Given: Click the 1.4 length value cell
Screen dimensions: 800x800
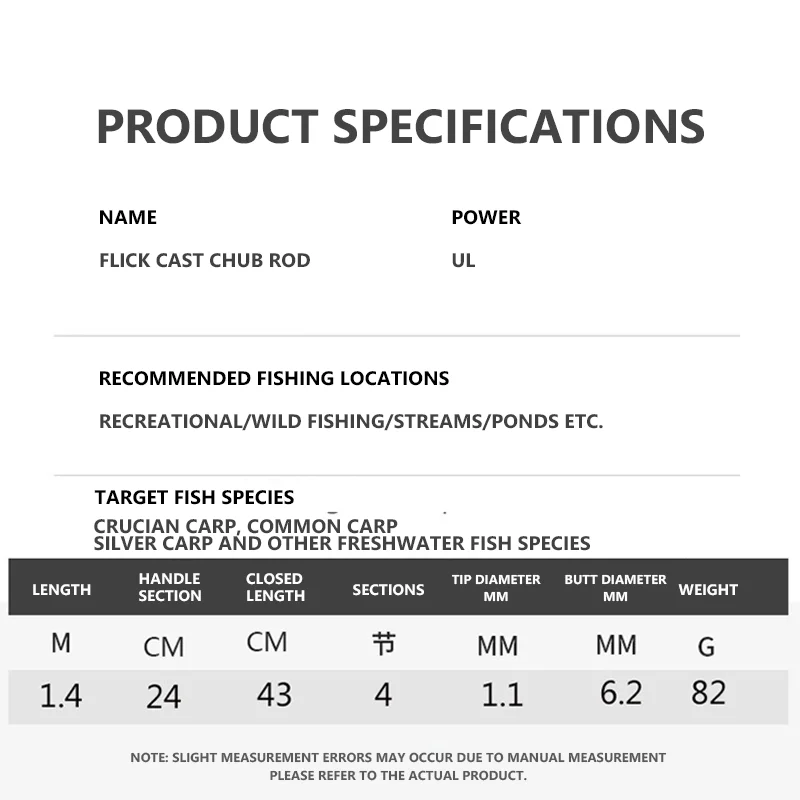Looking at the screenshot, I should pos(61,694).
